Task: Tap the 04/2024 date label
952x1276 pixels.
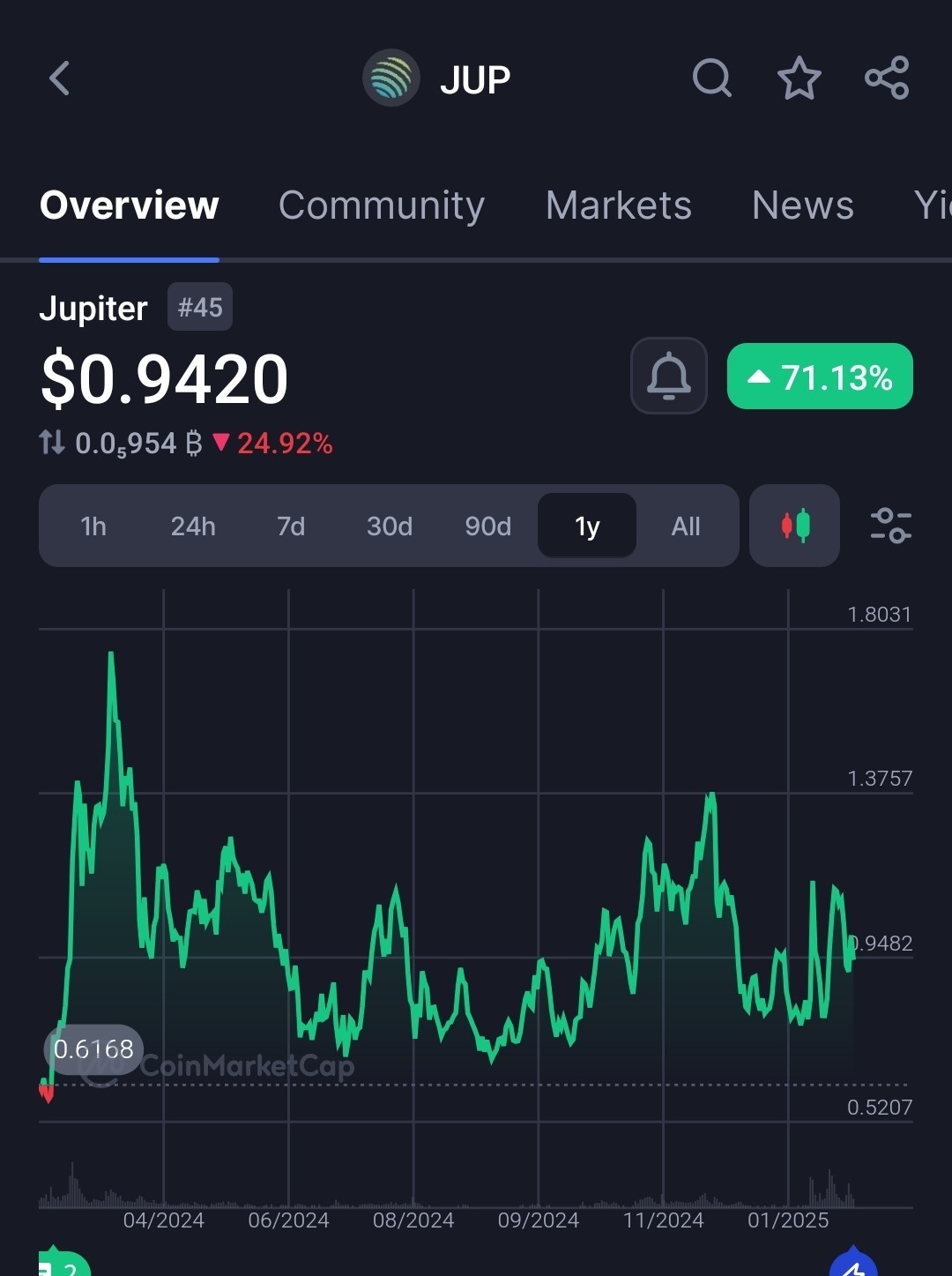Action: pyautogui.click(x=163, y=1220)
